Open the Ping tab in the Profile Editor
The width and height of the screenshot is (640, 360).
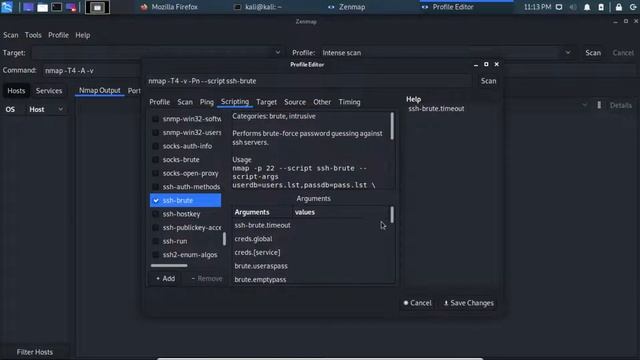pos(207,102)
